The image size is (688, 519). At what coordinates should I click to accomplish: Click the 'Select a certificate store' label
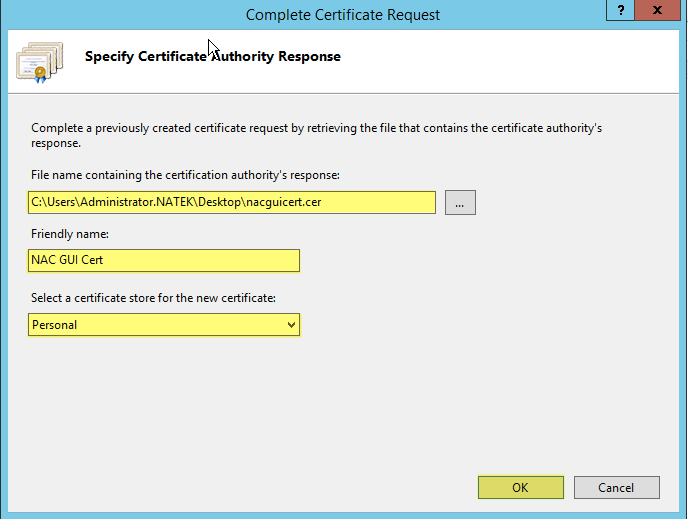pyautogui.click(x=153, y=298)
